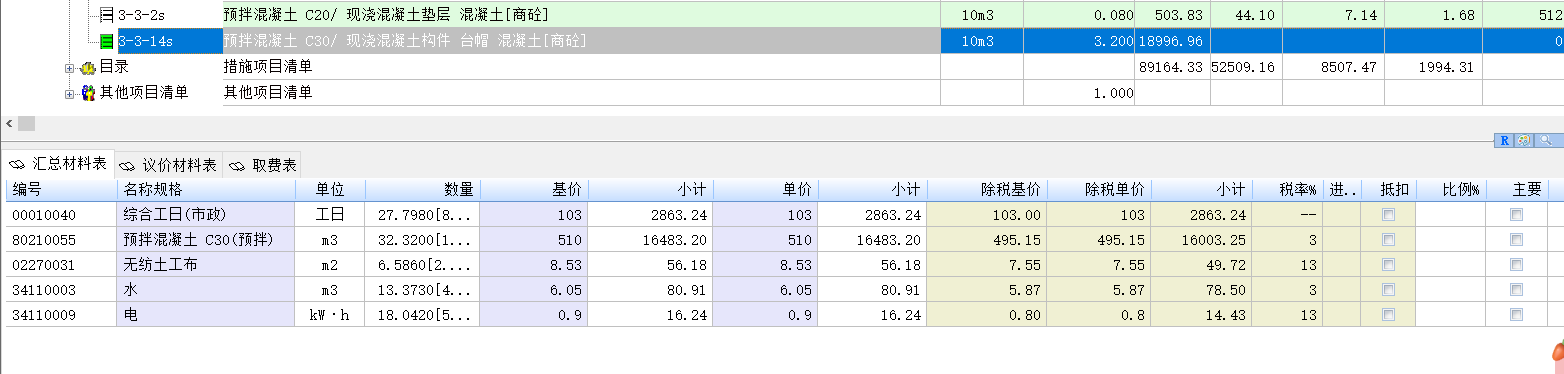Expand the 目录 tree node

(x=70, y=68)
